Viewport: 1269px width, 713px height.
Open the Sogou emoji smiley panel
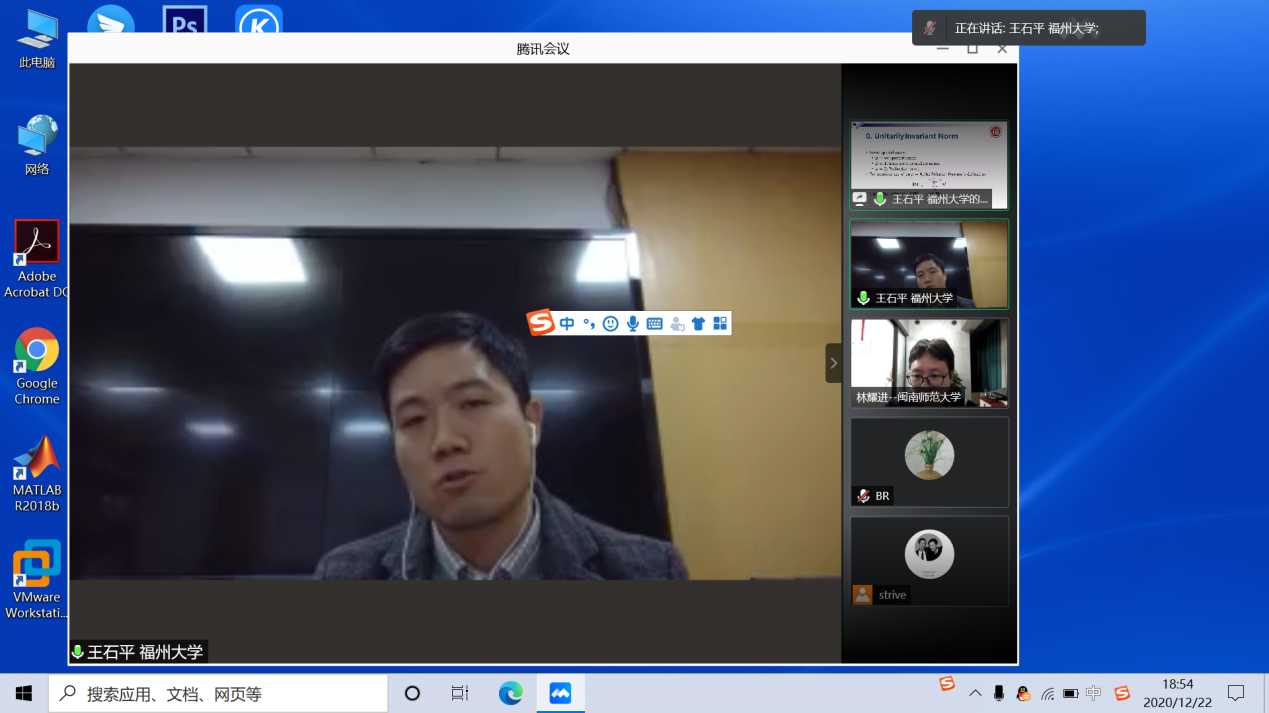coord(611,323)
